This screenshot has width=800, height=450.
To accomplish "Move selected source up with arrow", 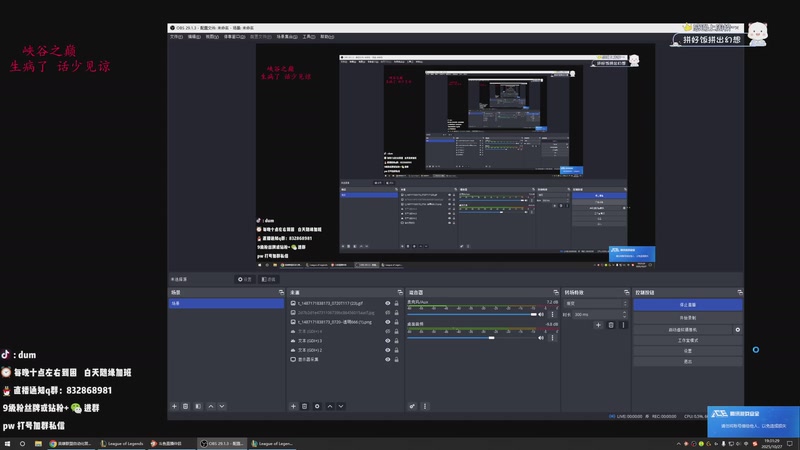I will 330,406.
